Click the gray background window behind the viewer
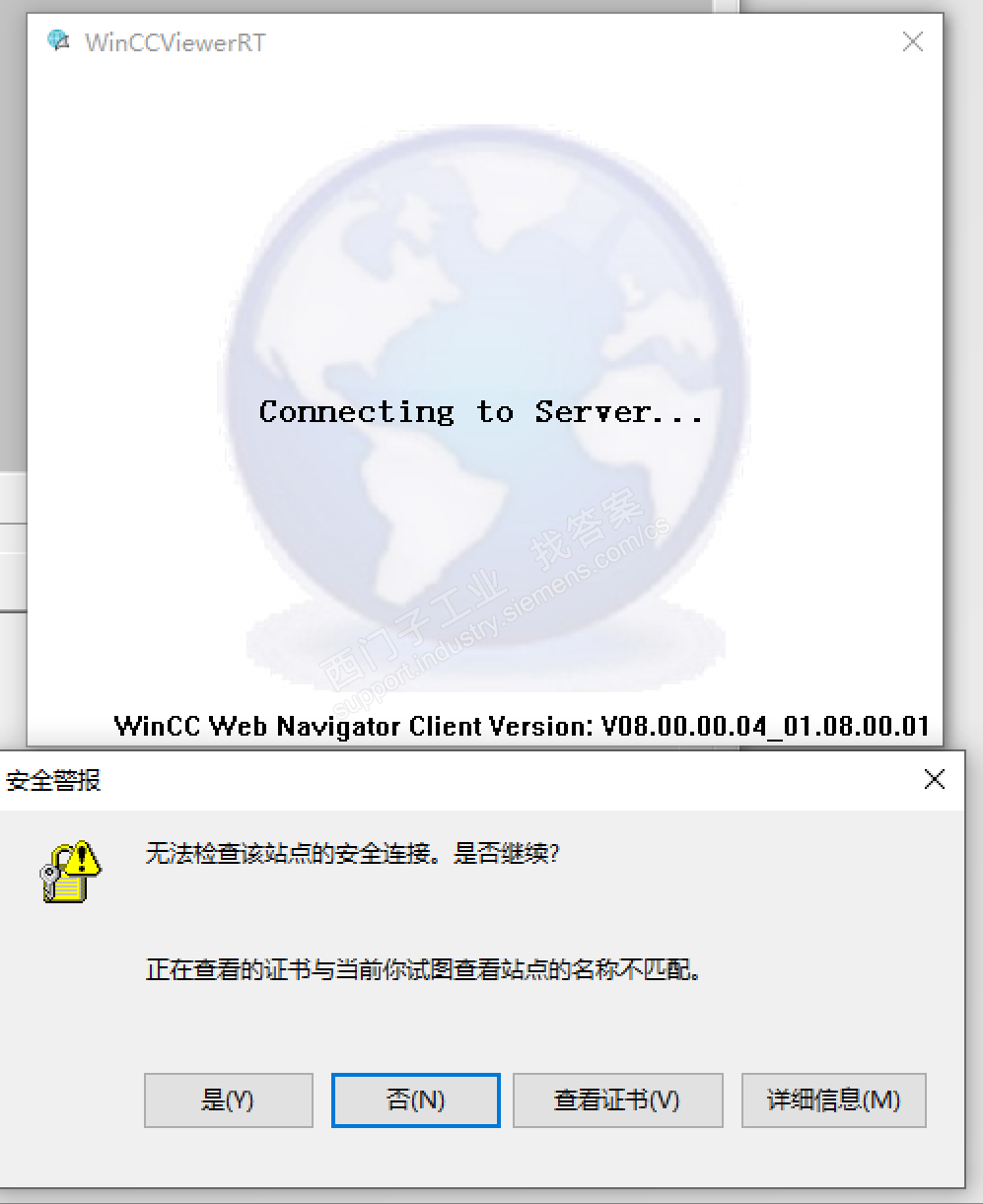This screenshot has width=983, height=1204. 12,237
